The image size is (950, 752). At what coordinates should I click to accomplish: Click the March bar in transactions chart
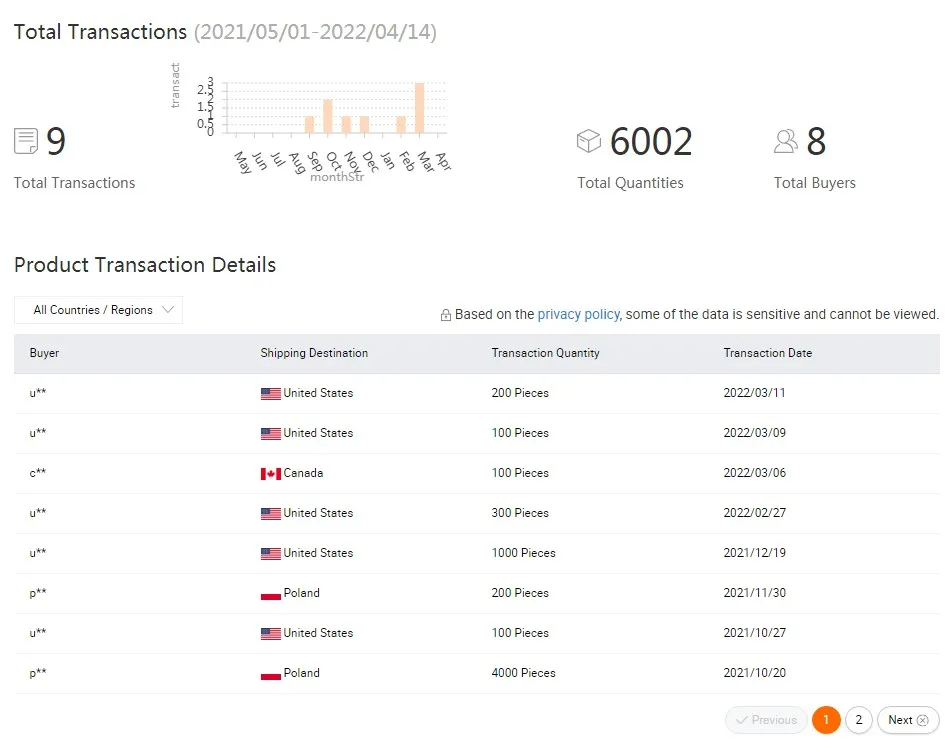point(420,108)
